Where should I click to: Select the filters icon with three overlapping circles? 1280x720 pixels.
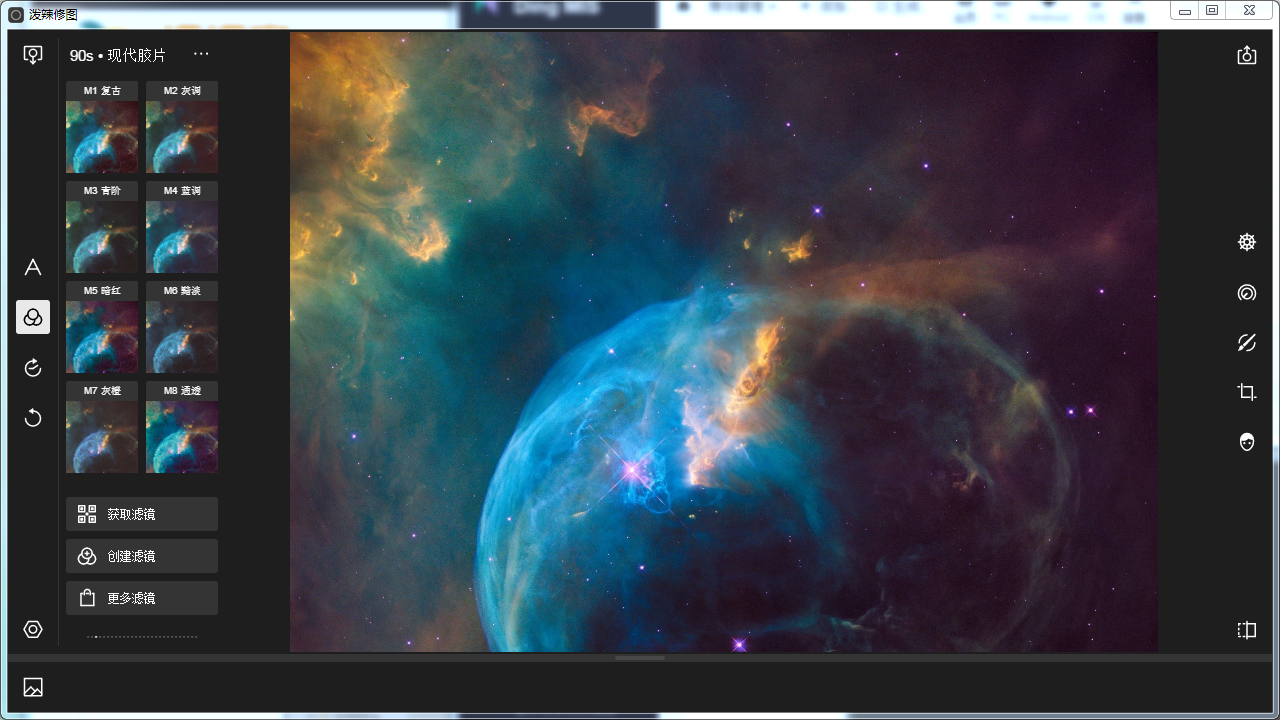point(33,317)
